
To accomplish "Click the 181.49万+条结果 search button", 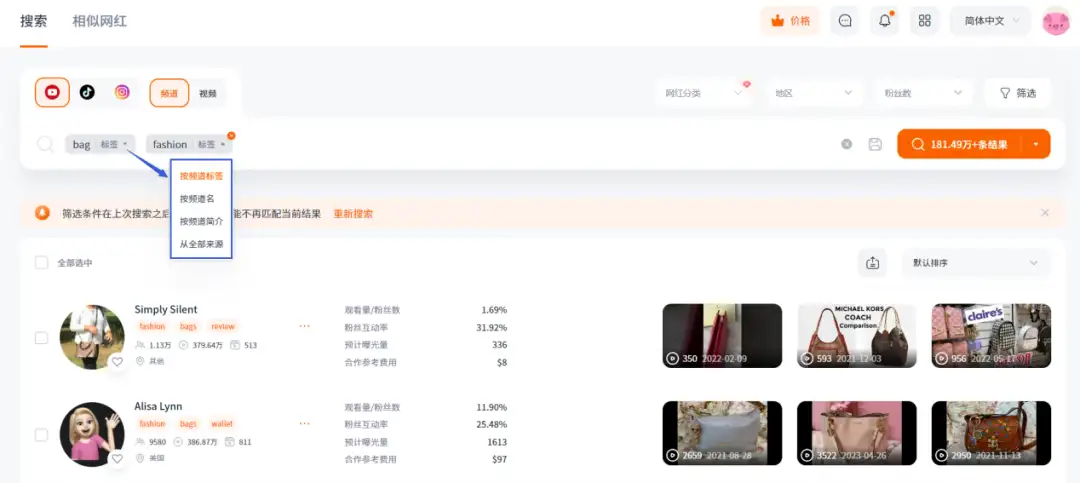I will pyautogui.click(x=960, y=144).
